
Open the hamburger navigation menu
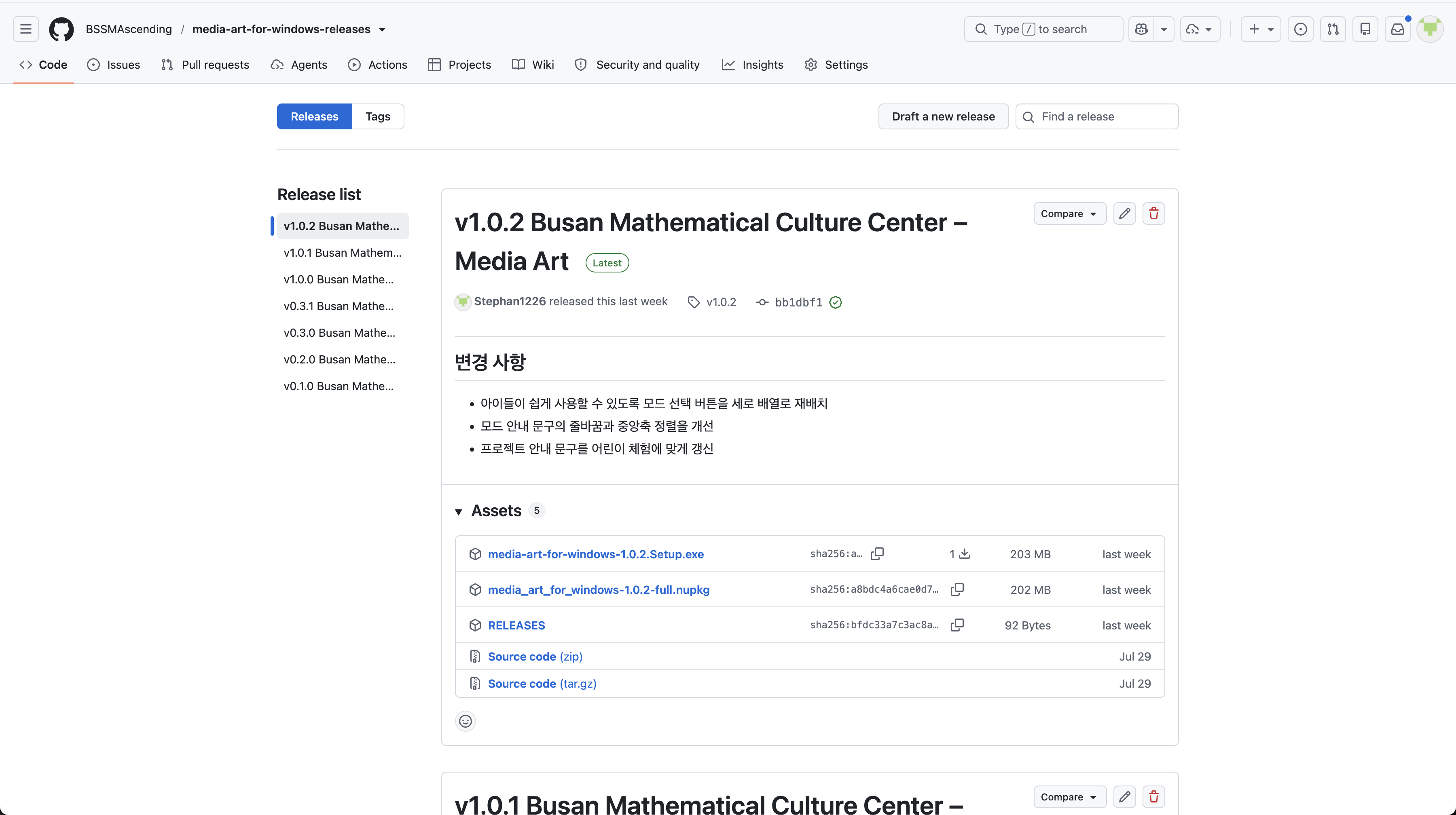[25, 29]
